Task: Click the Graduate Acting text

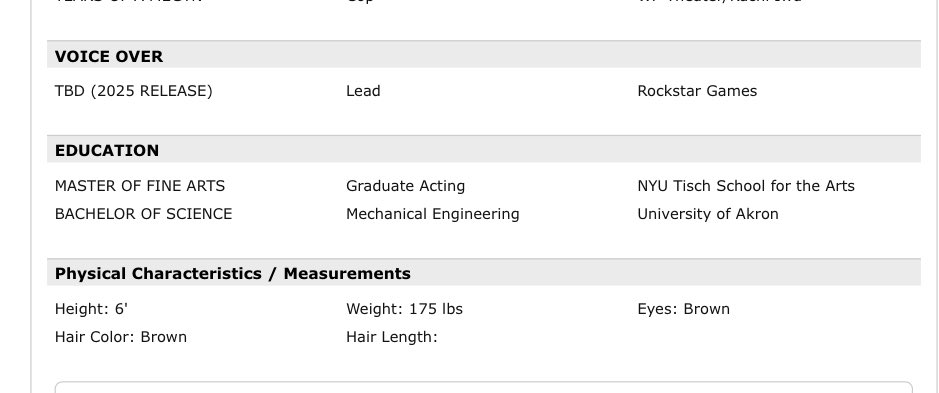Action: (405, 186)
